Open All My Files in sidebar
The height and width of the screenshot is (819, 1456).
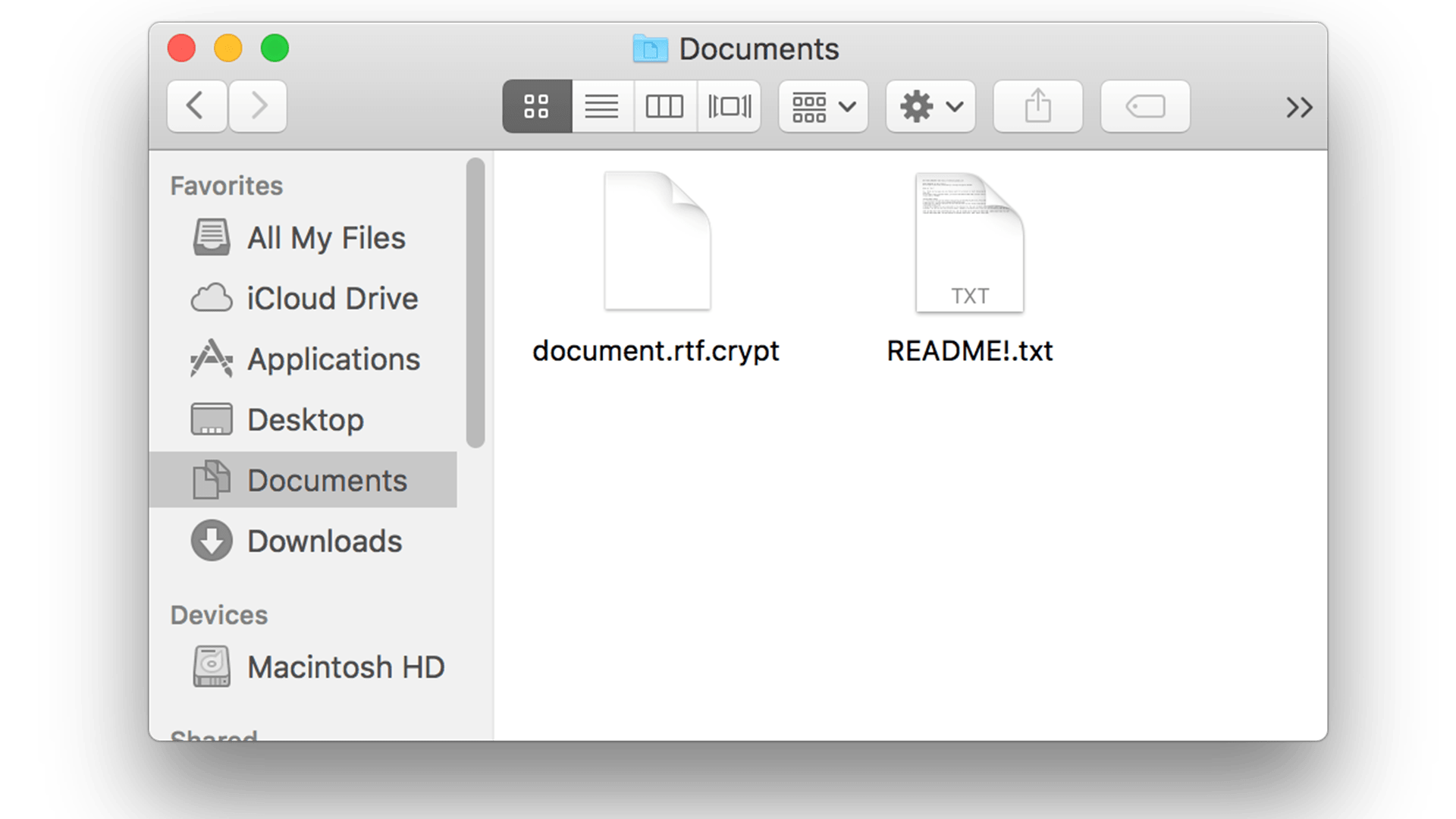click(x=303, y=238)
